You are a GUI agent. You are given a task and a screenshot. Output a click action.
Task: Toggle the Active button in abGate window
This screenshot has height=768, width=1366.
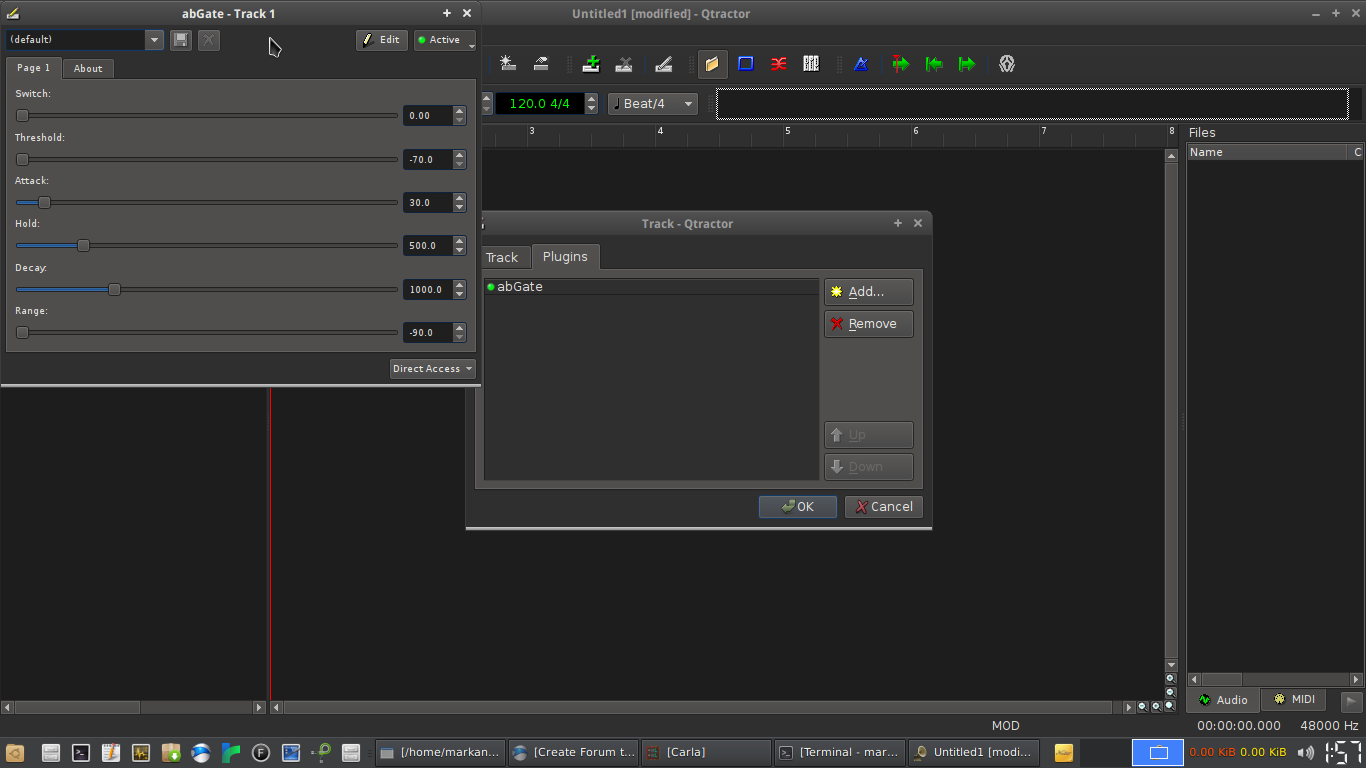444,40
